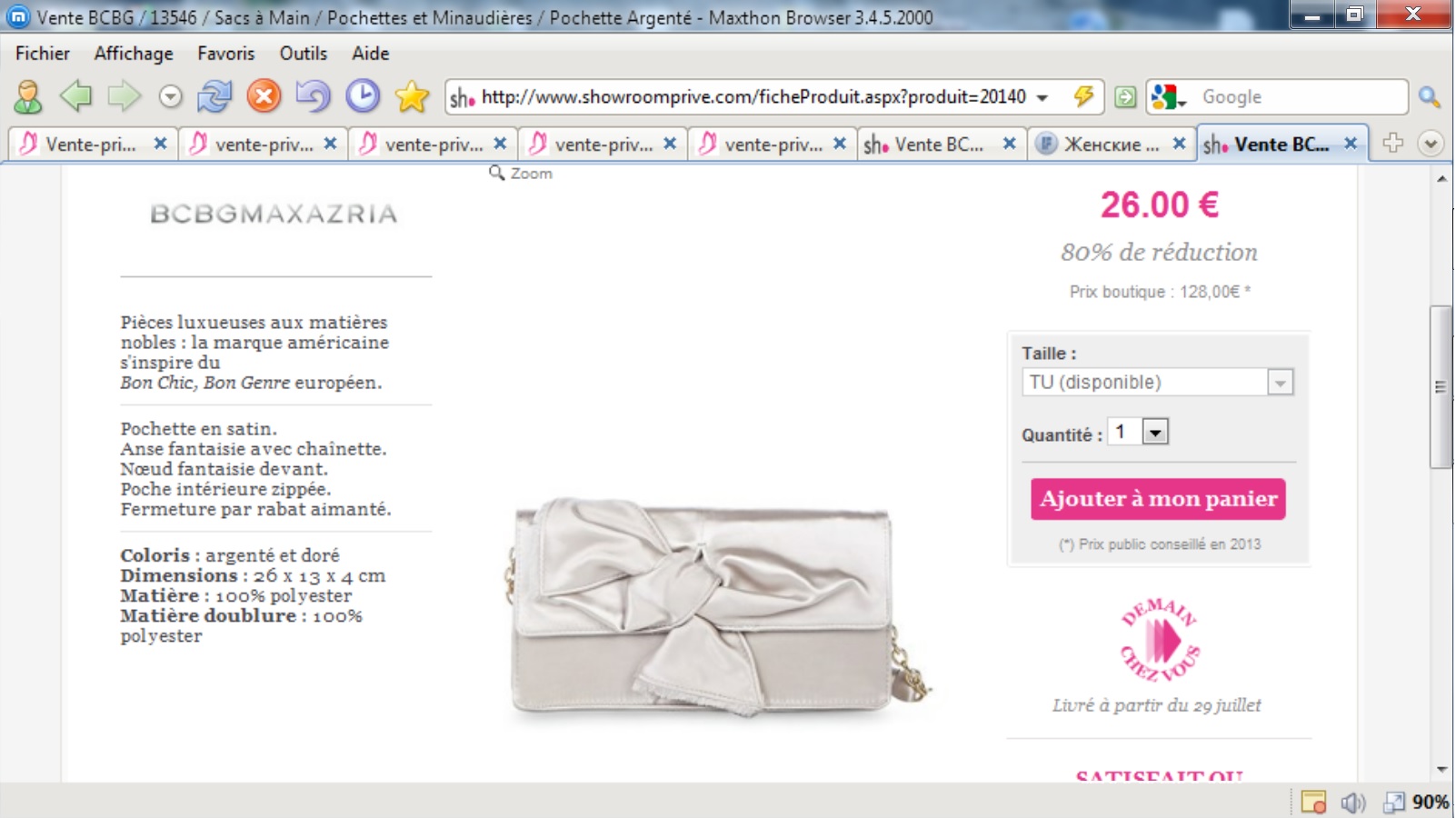Image resolution: width=1456 pixels, height=818 pixels.
Task: Open the Maxthon user account icon
Action: click(28, 96)
